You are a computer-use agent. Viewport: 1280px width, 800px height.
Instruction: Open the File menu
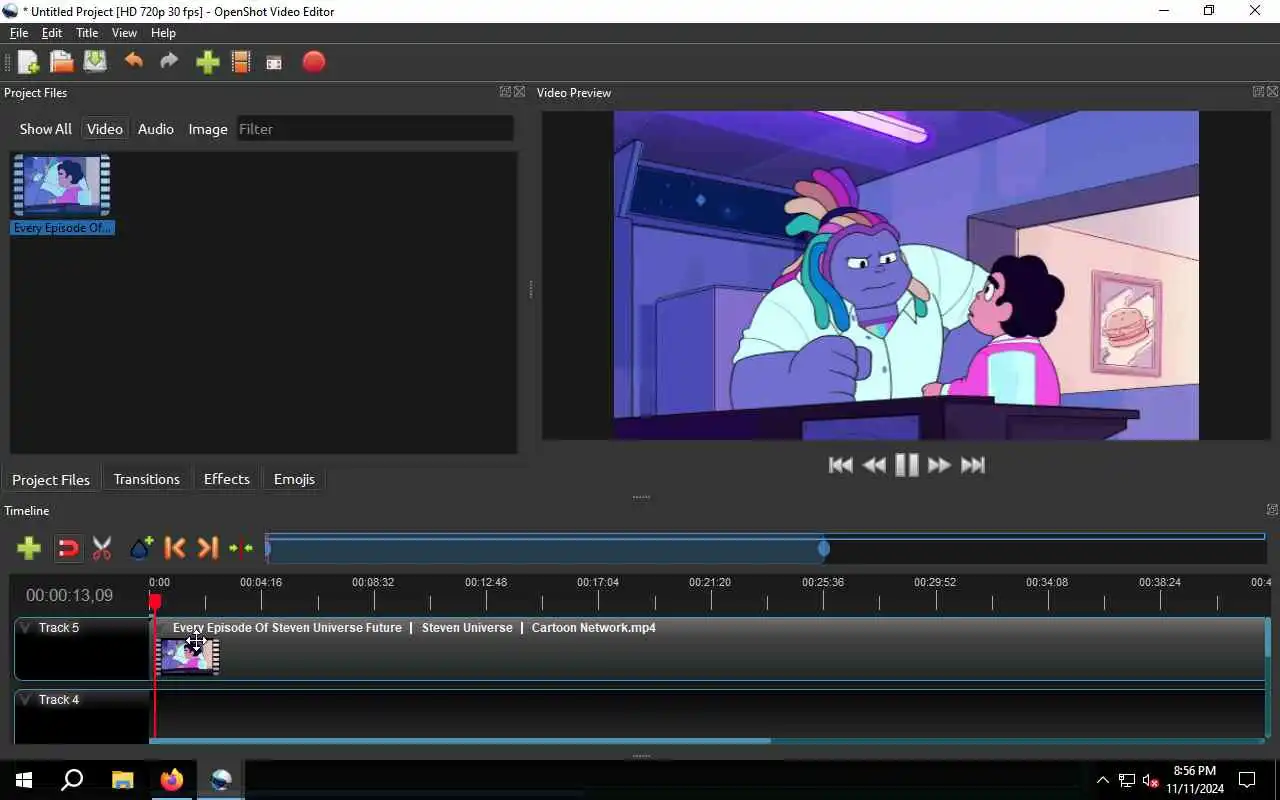point(19,33)
